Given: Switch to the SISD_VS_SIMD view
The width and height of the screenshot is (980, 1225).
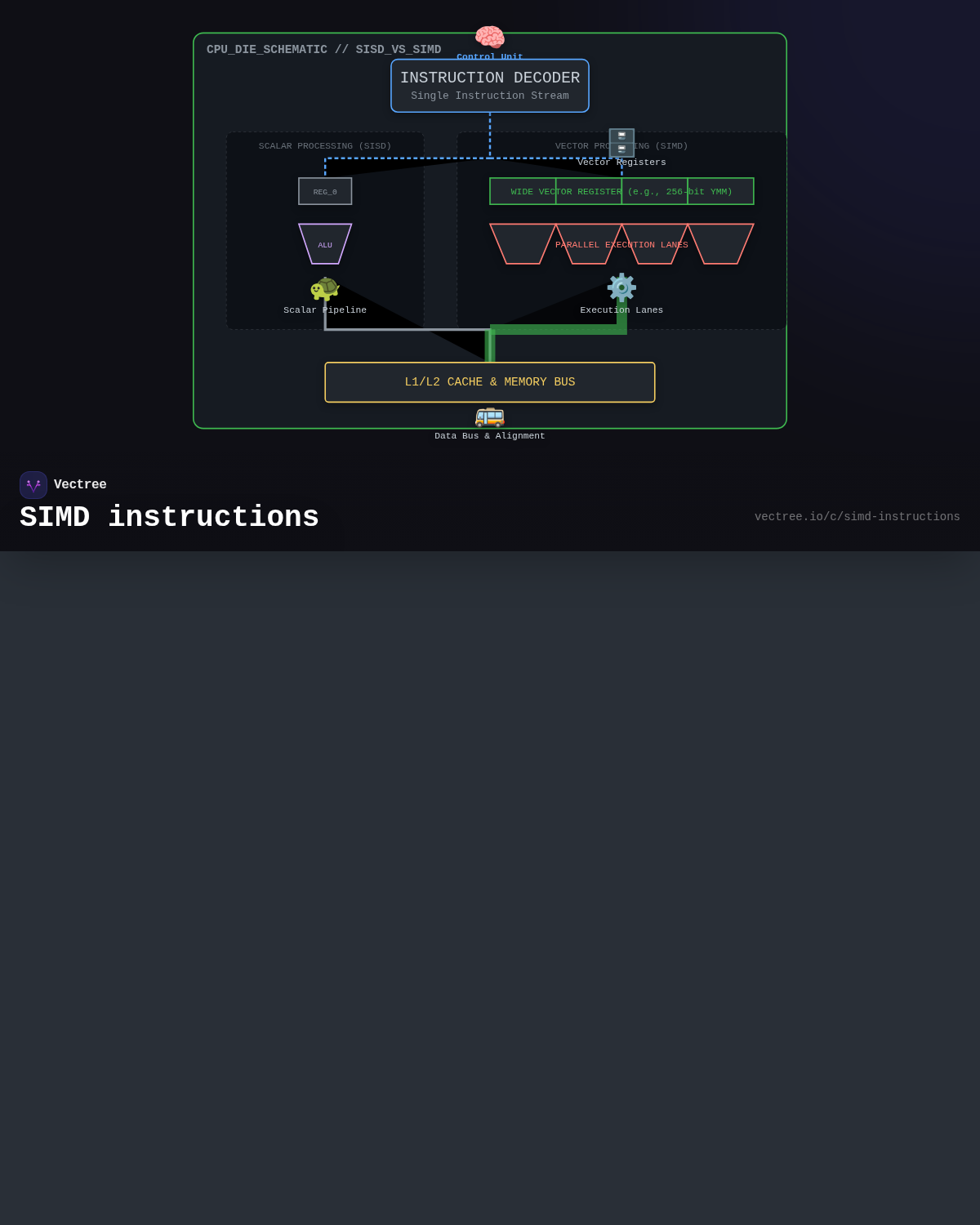Looking at the screenshot, I should click(x=398, y=49).
